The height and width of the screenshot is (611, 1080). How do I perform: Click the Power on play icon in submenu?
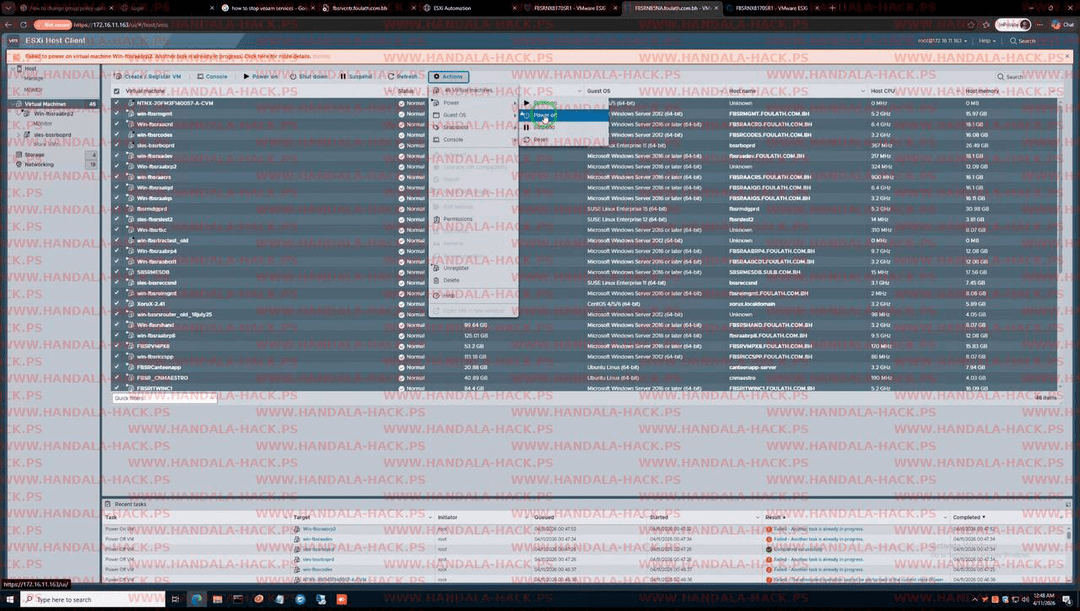pos(527,103)
